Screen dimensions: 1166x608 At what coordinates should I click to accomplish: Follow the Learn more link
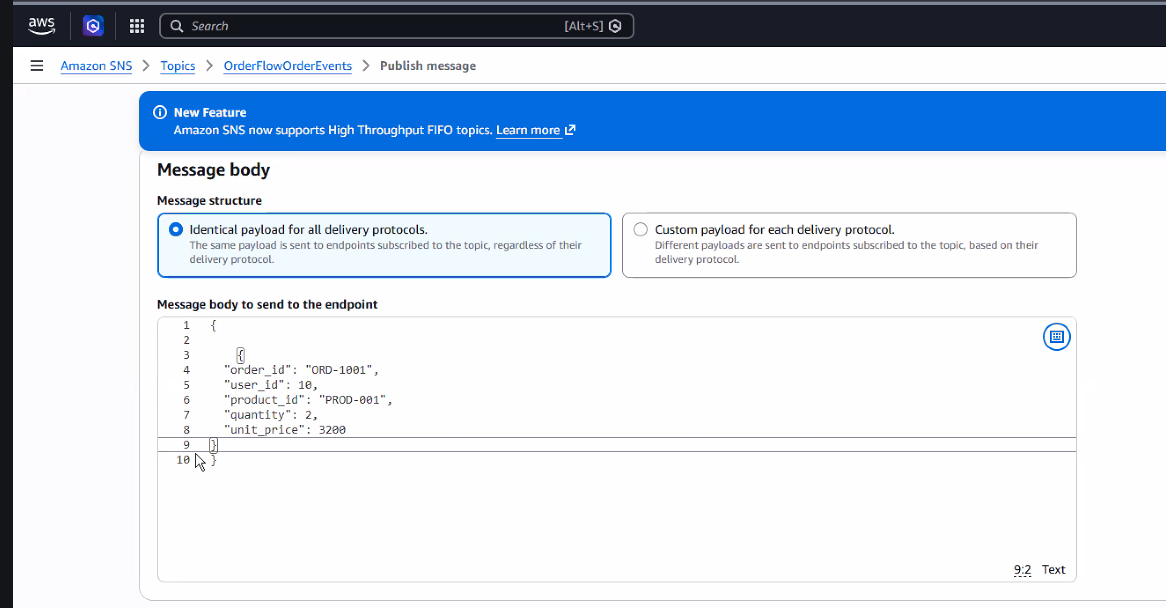point(528,130)
